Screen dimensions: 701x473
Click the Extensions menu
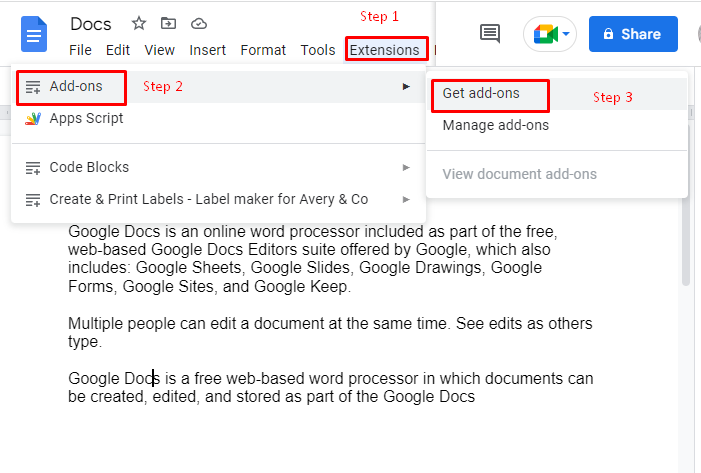(x=384, y=50)
